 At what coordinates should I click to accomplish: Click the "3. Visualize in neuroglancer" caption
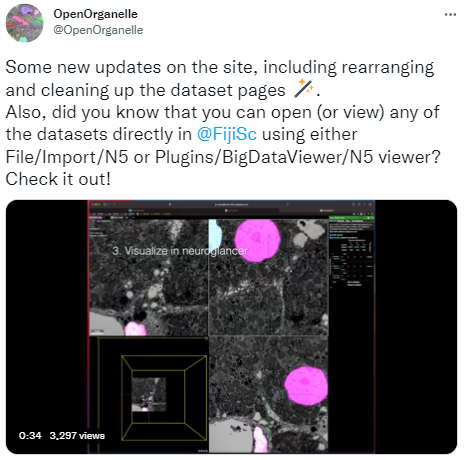tap(180, 251)
